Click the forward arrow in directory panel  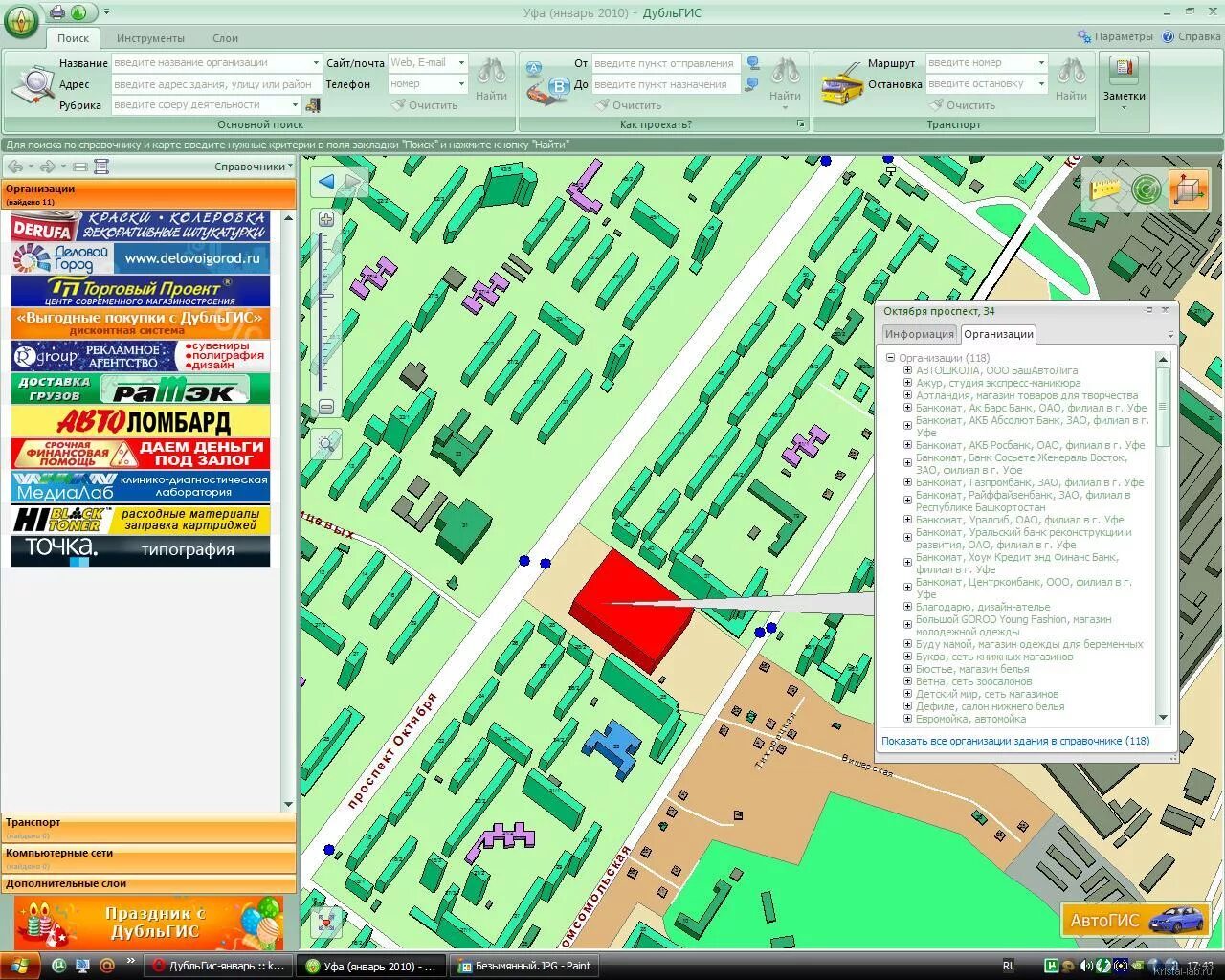[x=48, y=167]
